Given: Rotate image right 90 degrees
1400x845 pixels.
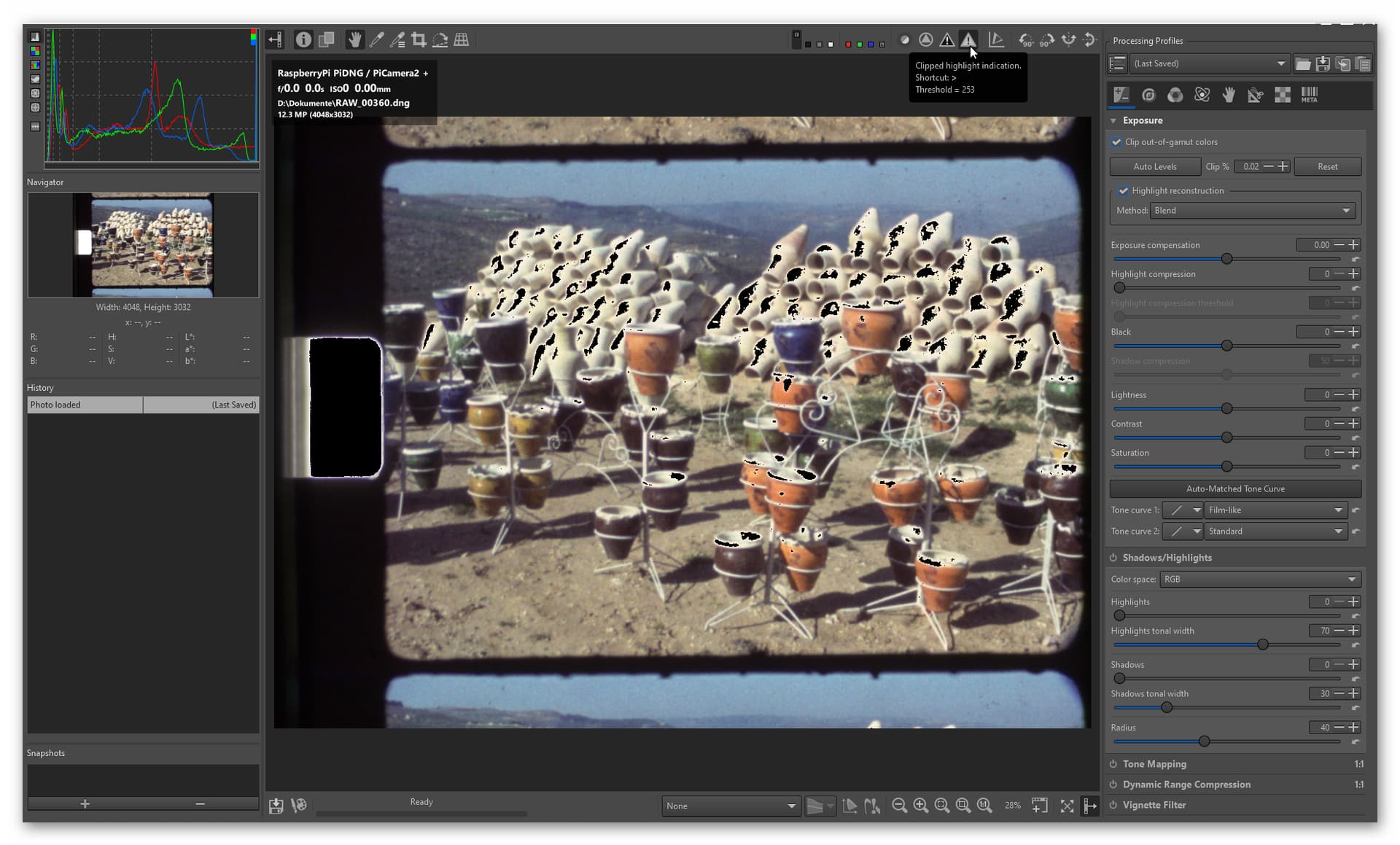Looking at the screenshot, I should [1047, 40].
